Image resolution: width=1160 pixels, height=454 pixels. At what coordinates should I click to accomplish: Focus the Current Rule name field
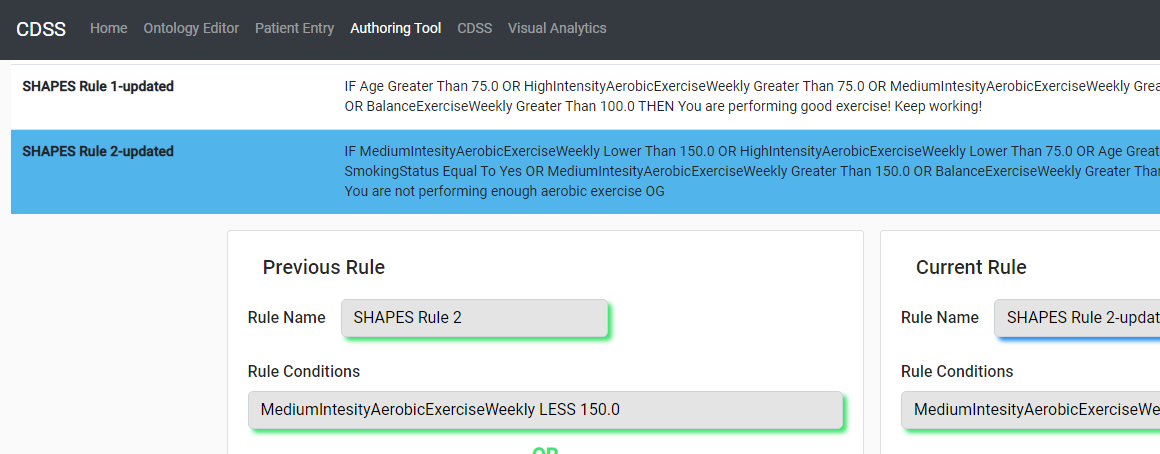1077,318
